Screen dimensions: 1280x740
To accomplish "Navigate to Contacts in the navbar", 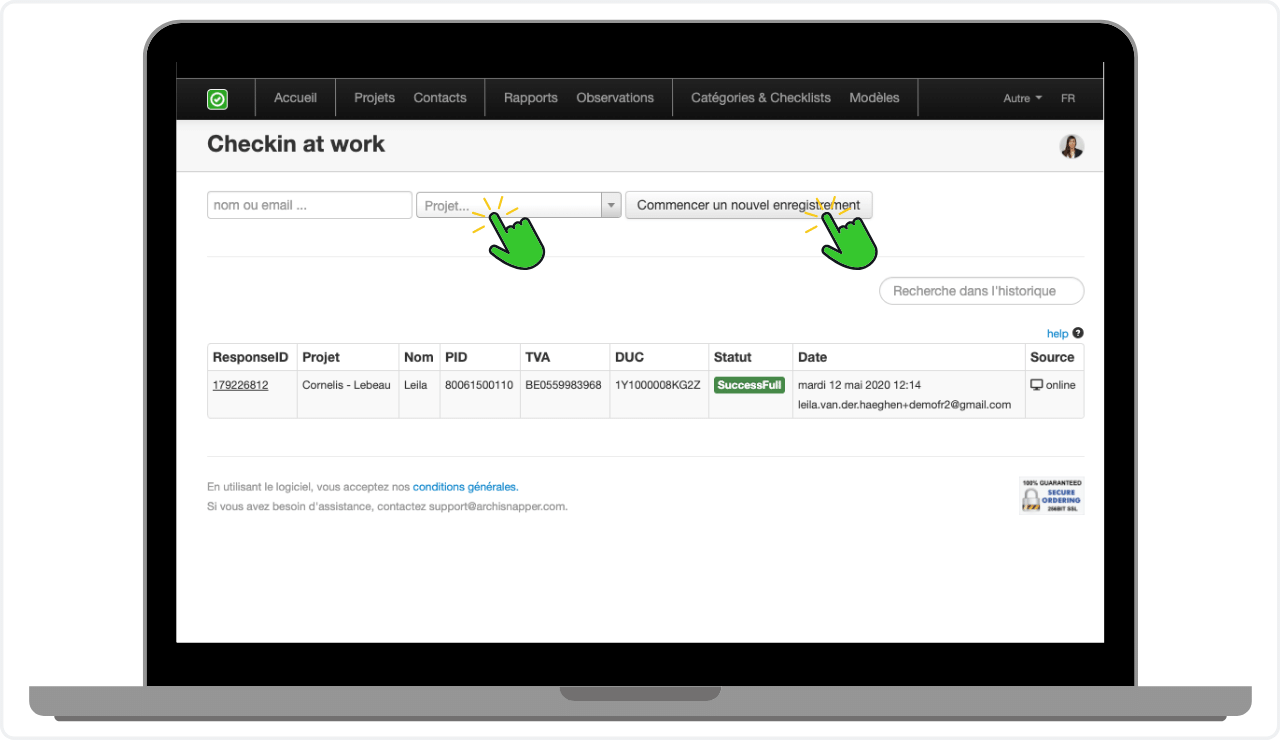I will [440, 98].
